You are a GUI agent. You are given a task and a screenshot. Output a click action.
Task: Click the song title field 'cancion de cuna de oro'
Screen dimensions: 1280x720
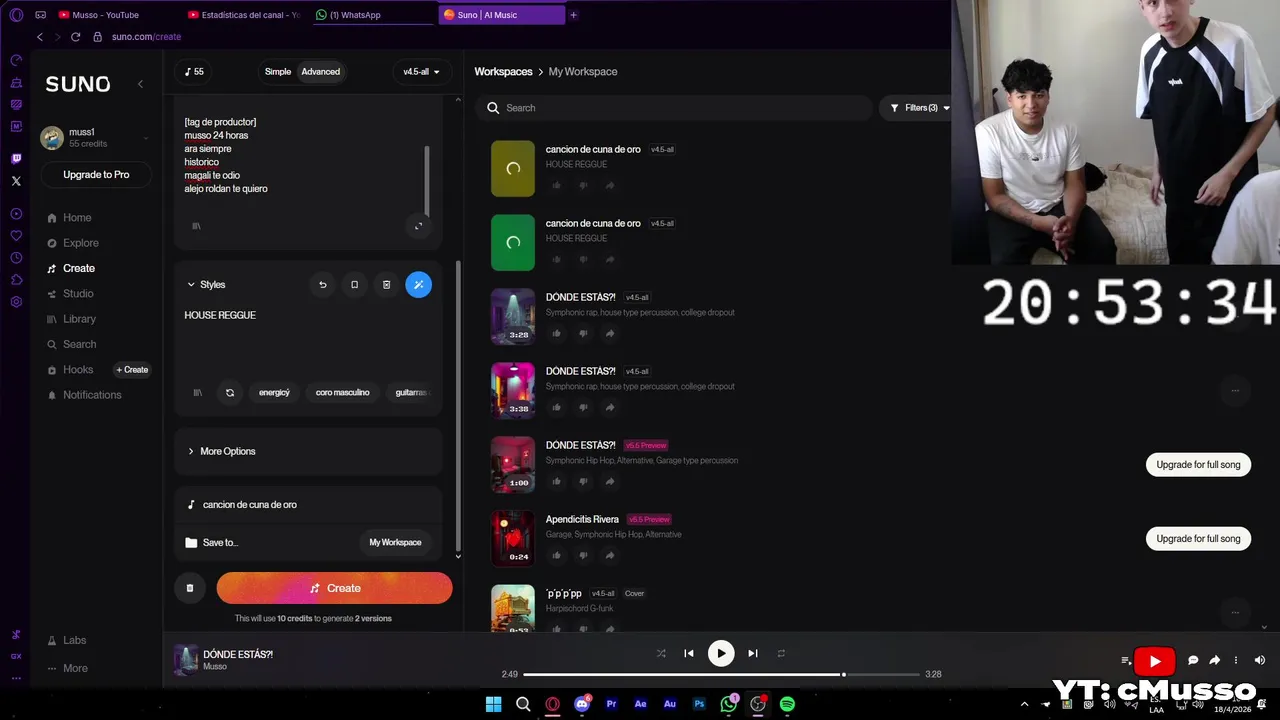(308, 505)
